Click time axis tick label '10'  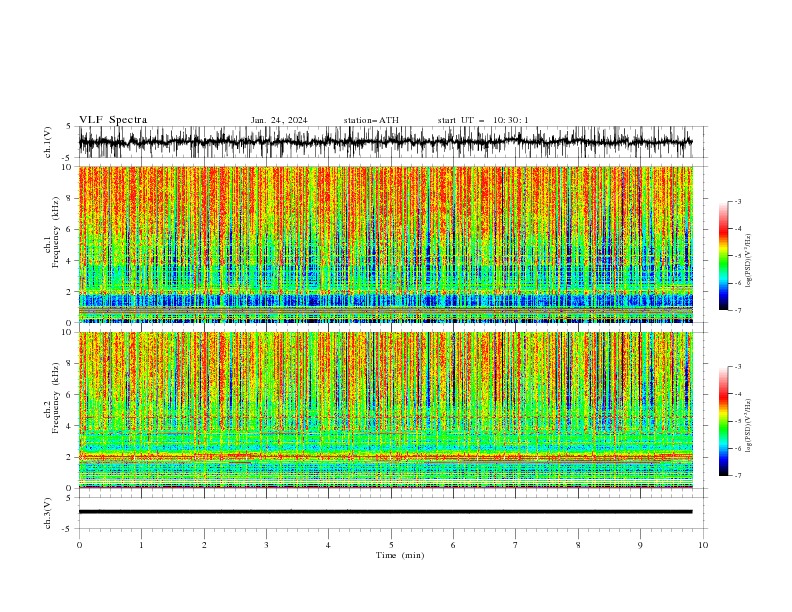tap(703, 545)
